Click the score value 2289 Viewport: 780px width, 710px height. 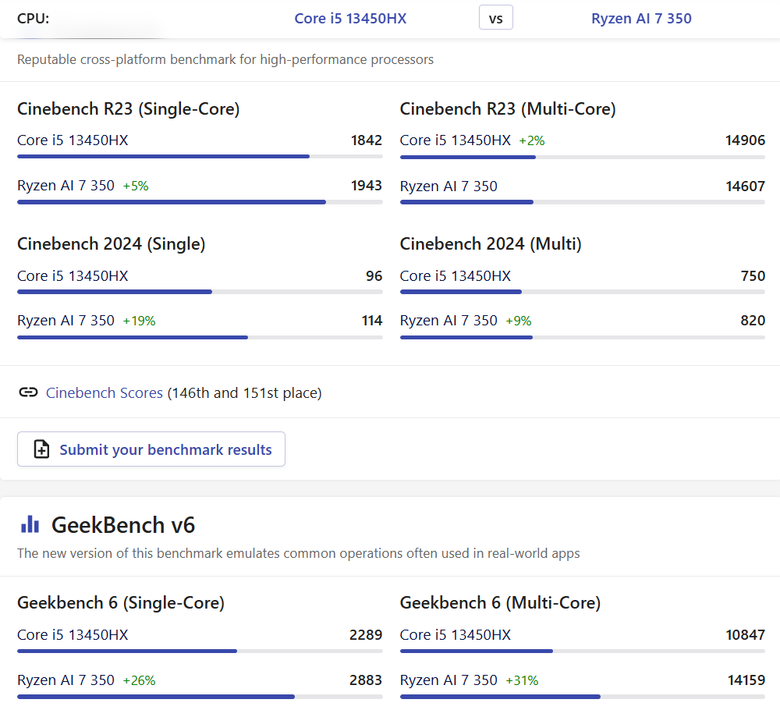pos(366,635)
